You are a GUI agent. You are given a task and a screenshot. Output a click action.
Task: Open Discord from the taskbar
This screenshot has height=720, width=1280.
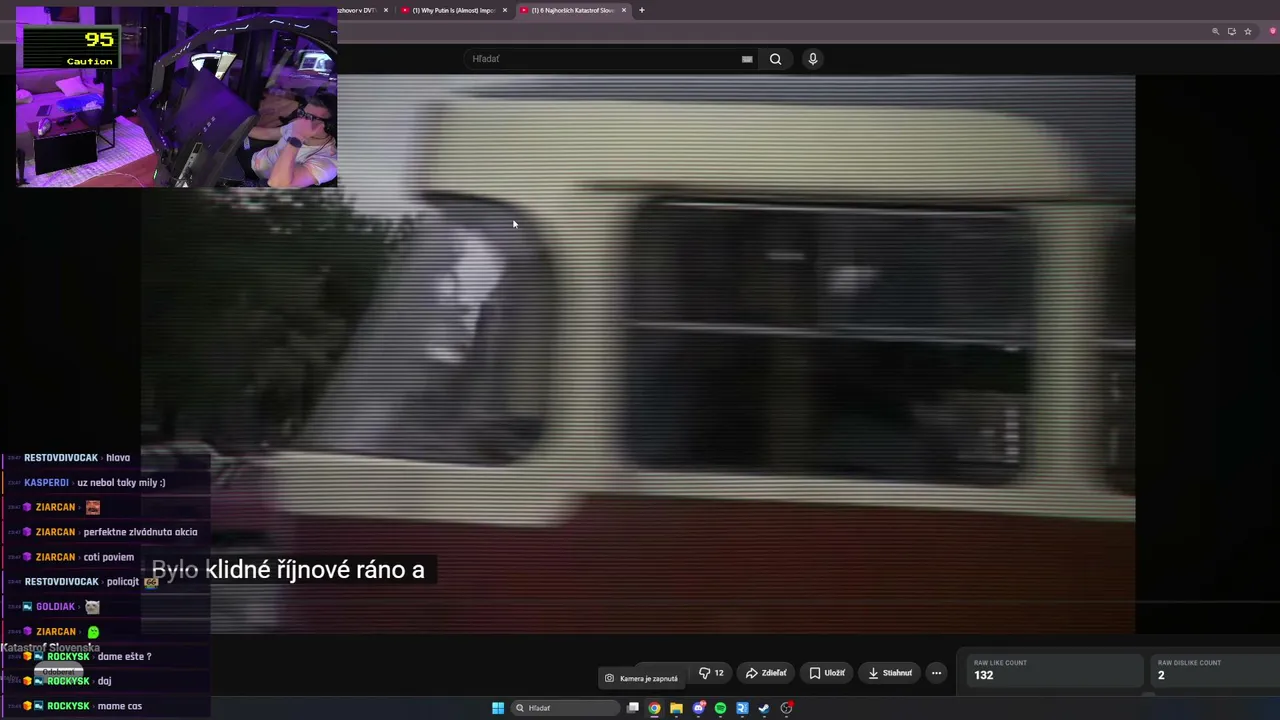pos(699,708)
